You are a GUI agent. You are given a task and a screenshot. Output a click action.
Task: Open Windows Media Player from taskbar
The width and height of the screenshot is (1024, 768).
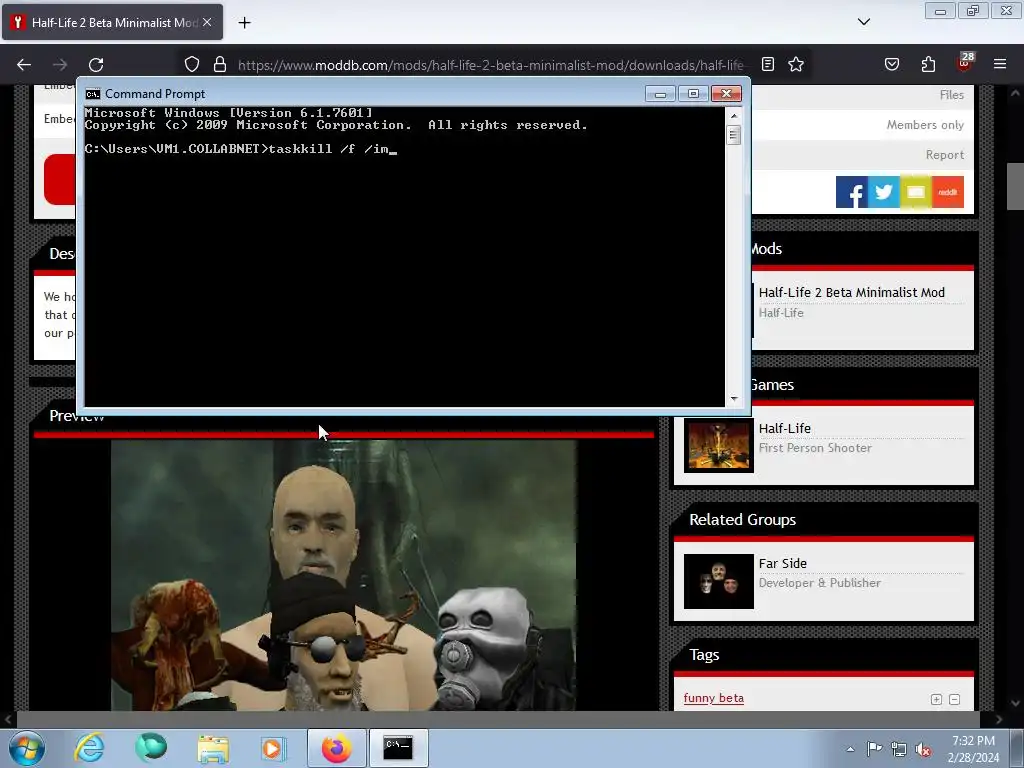(x=274, y=748)
